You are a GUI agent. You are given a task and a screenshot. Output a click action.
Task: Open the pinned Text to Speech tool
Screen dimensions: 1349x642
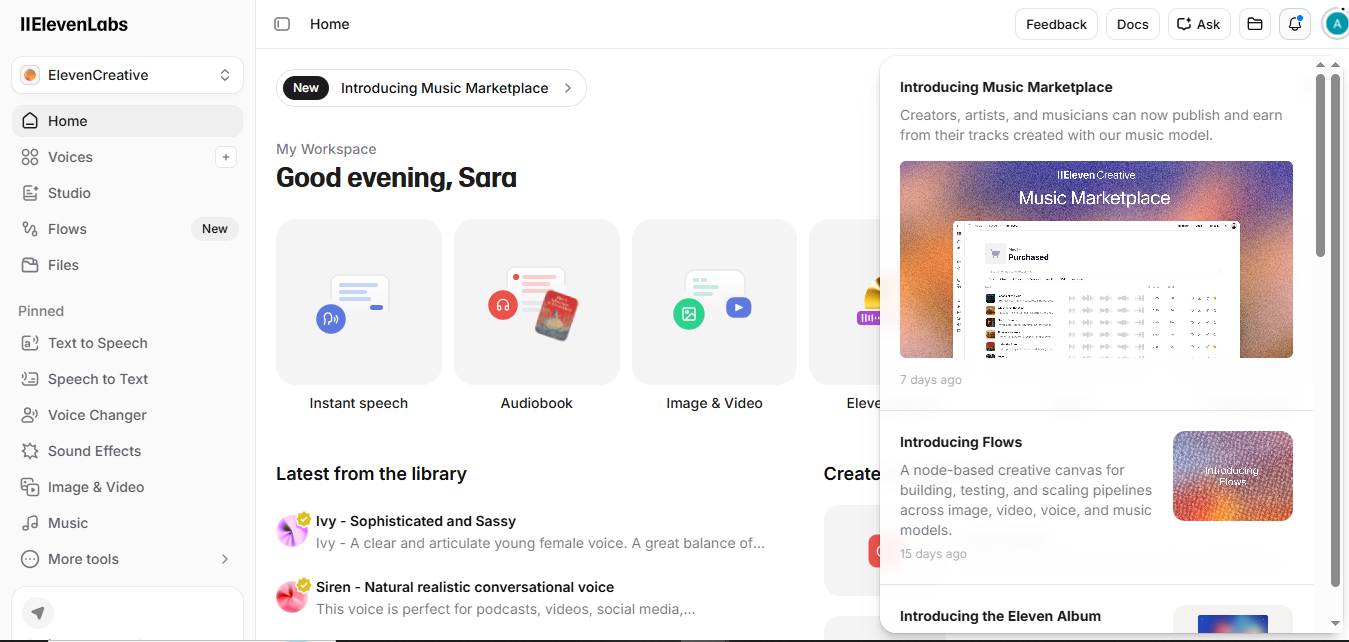tap(127, 343)
